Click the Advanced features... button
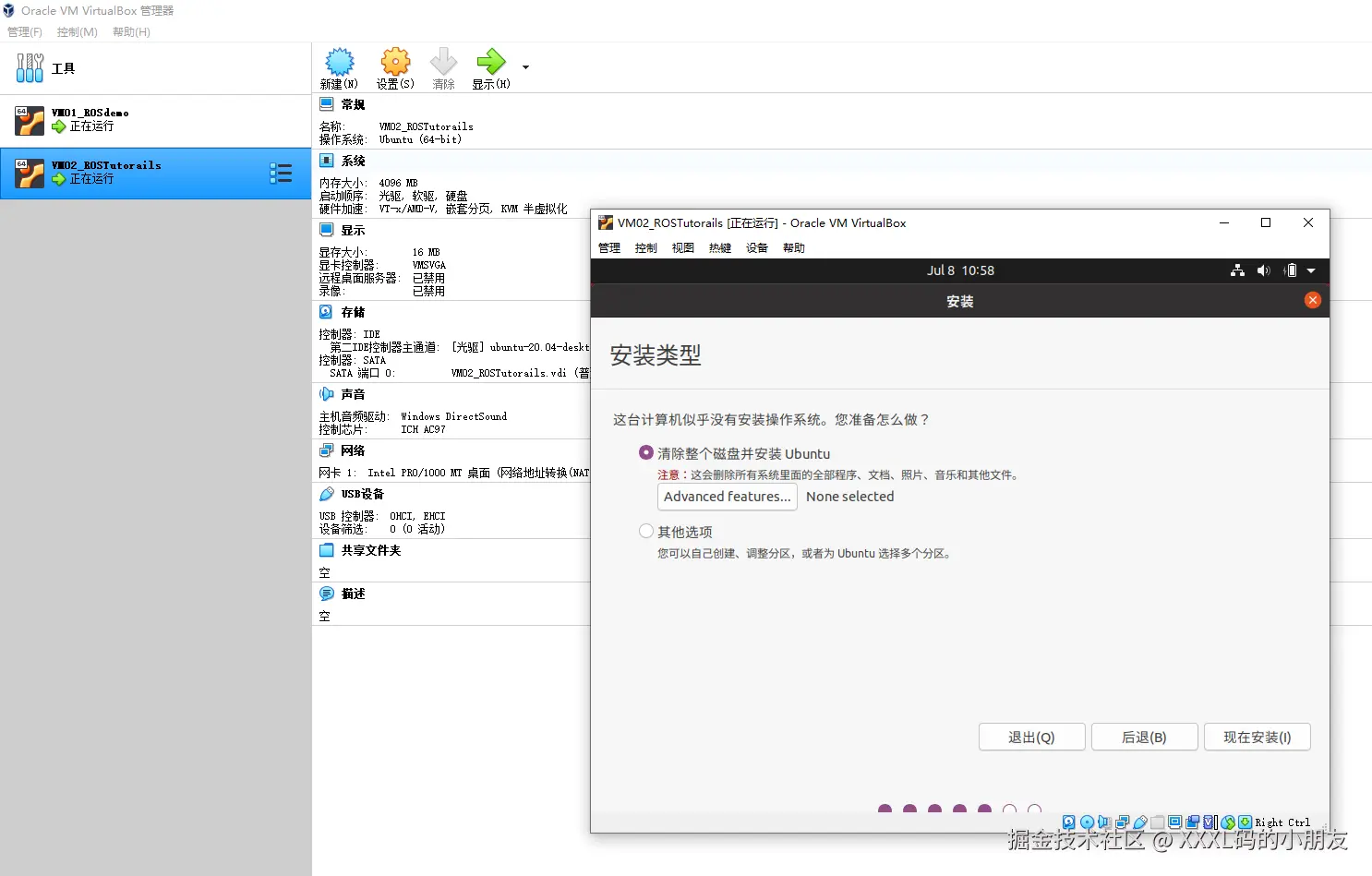The height and width of the screenshot is (876, 1372). 728,497
